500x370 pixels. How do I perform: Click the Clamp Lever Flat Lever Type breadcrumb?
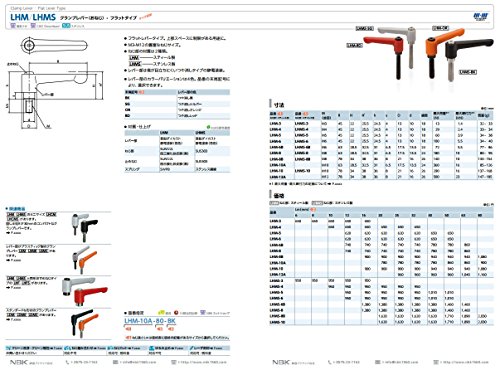[x=38, y=8]
